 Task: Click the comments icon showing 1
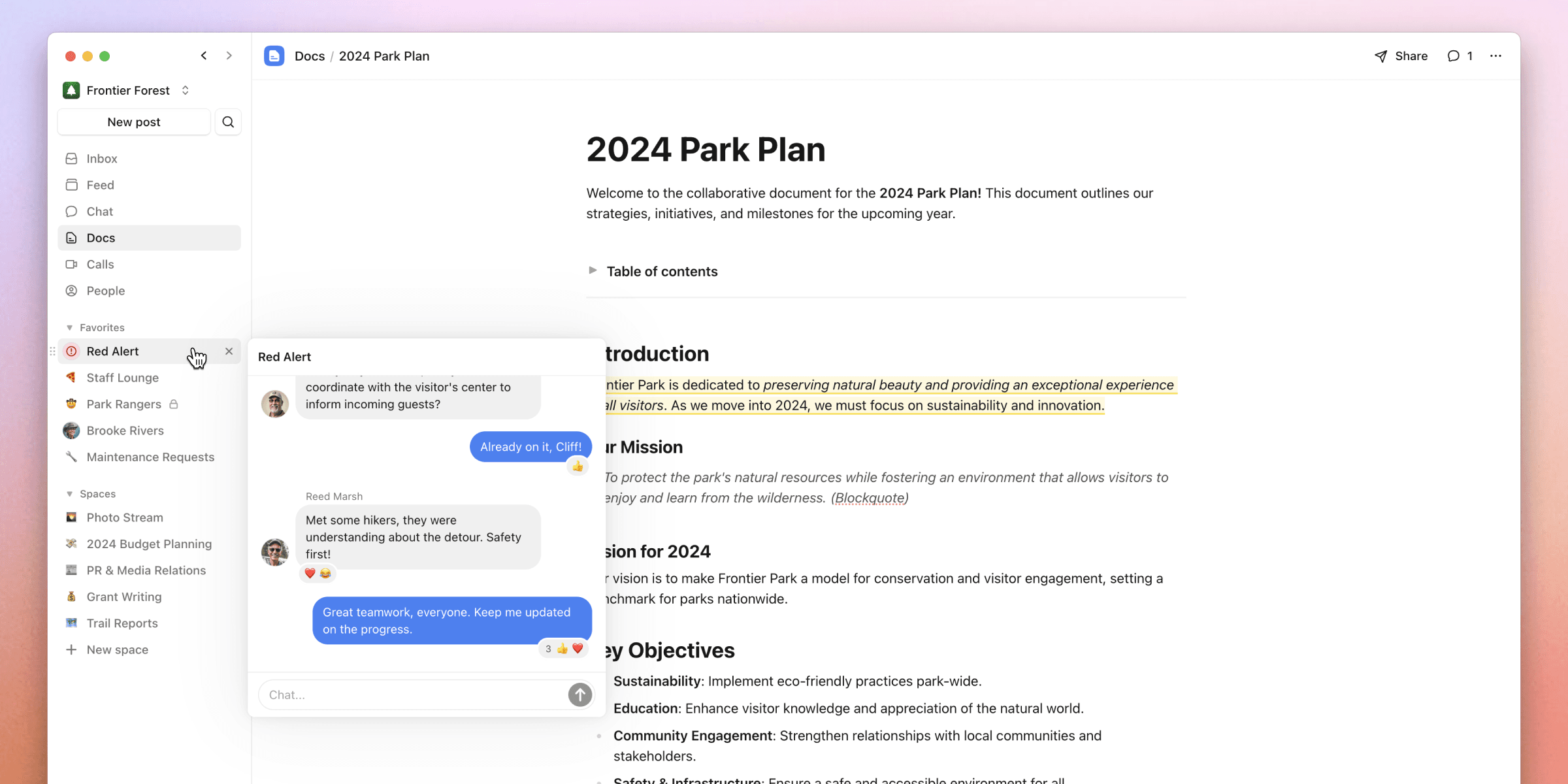click(1460, 56)
